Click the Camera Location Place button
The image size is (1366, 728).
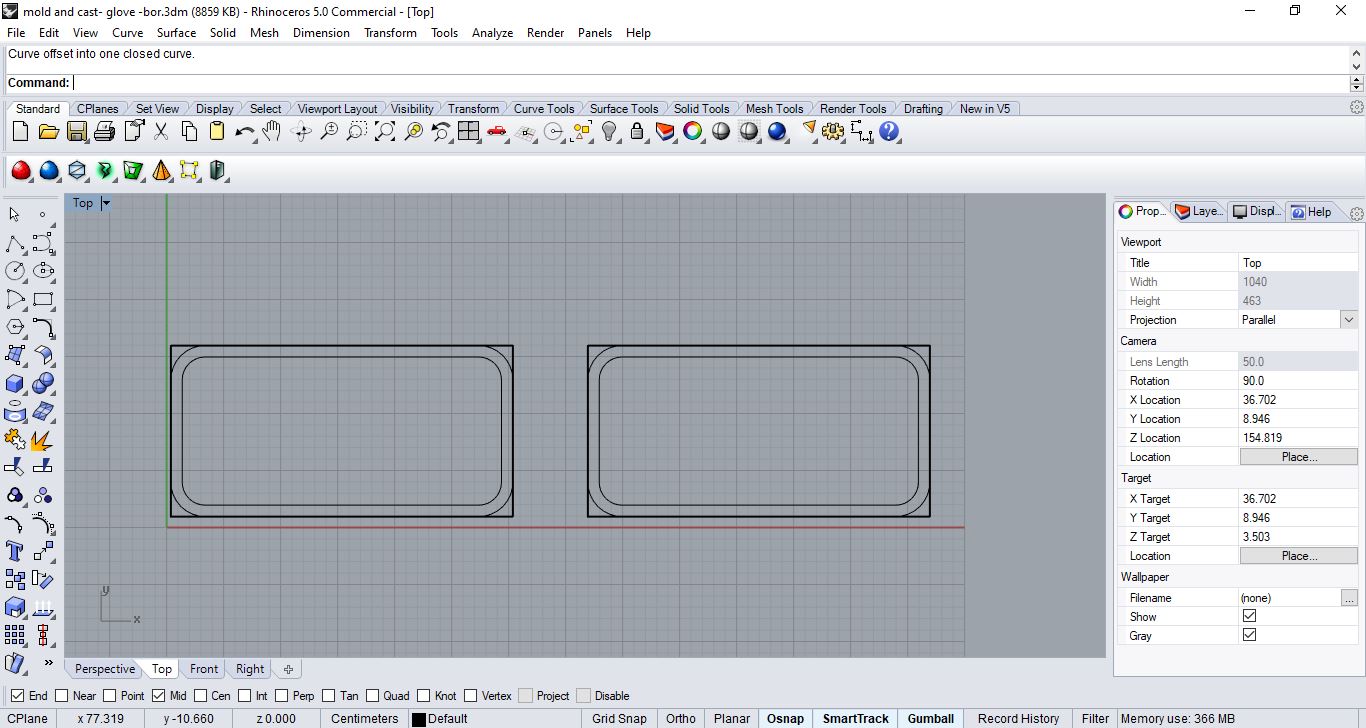[1299, 457]
